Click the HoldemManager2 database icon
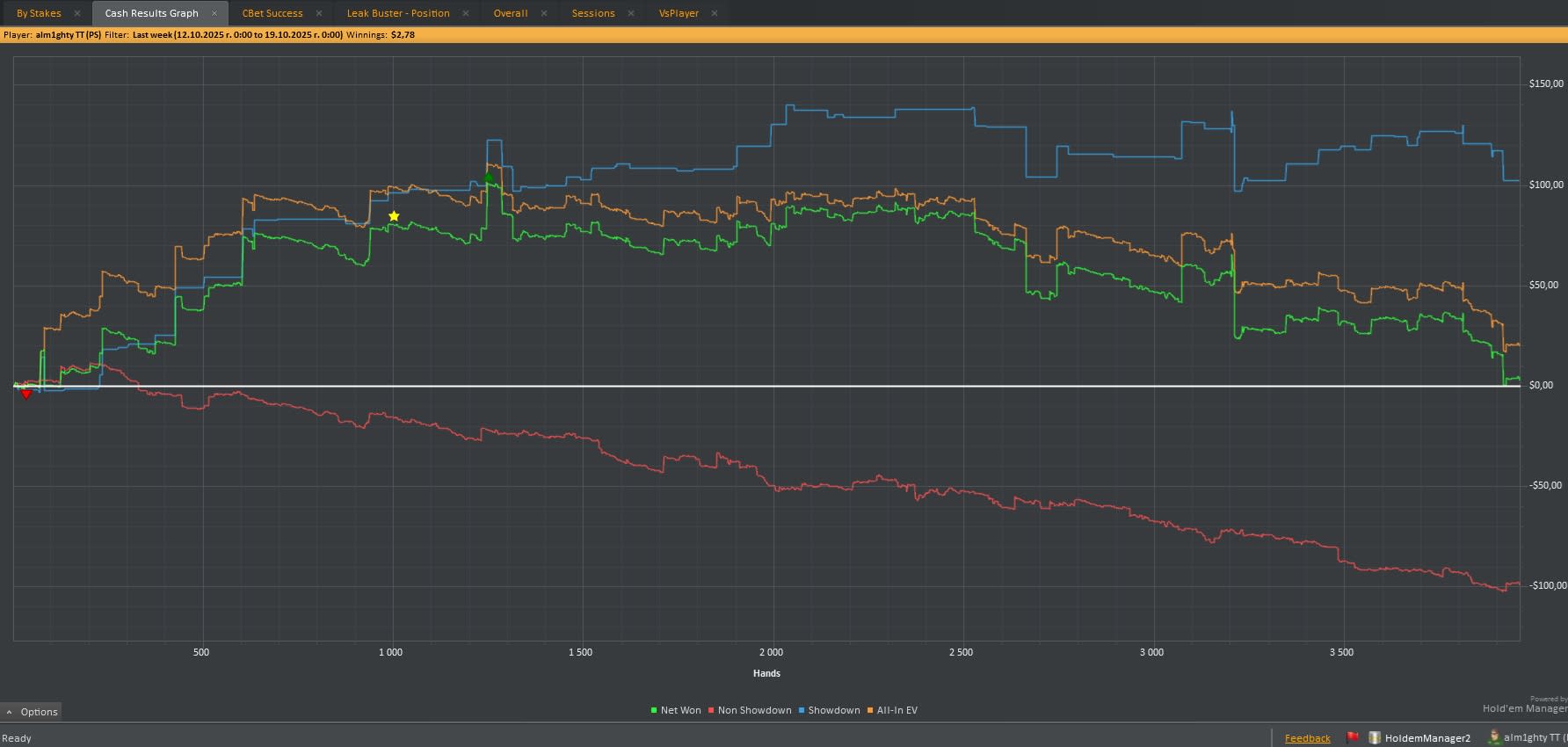The image size is (1568, 747). [1375, 737]
